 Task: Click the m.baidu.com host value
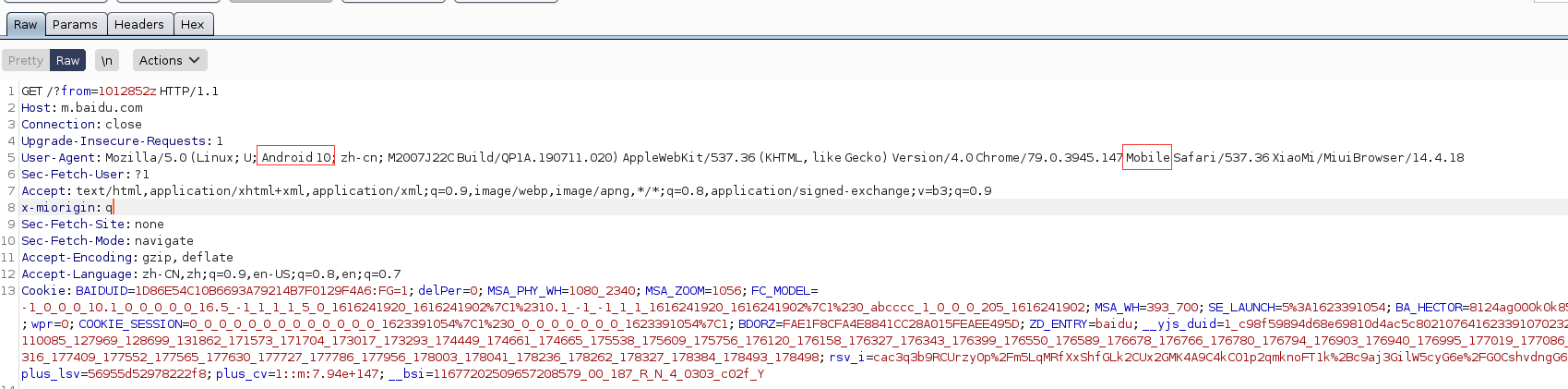[102, 107]
